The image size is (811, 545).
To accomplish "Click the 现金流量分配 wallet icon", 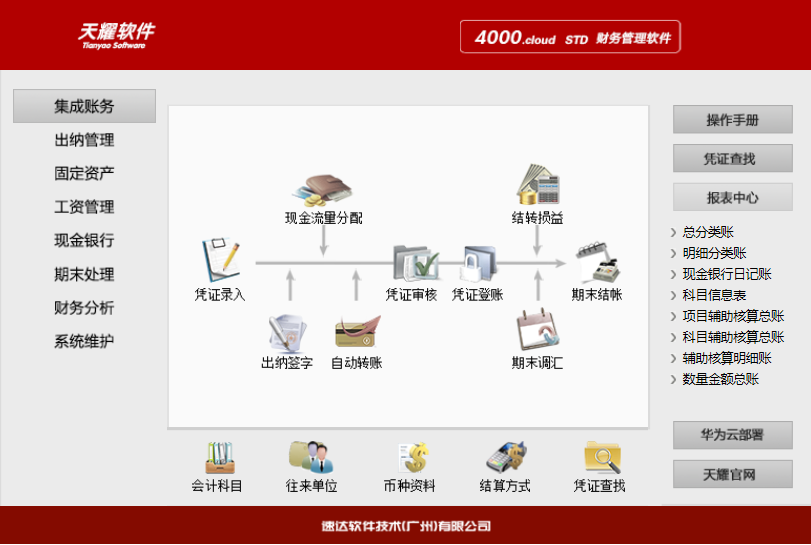I will pyautogui.click(x=323, y=190).
